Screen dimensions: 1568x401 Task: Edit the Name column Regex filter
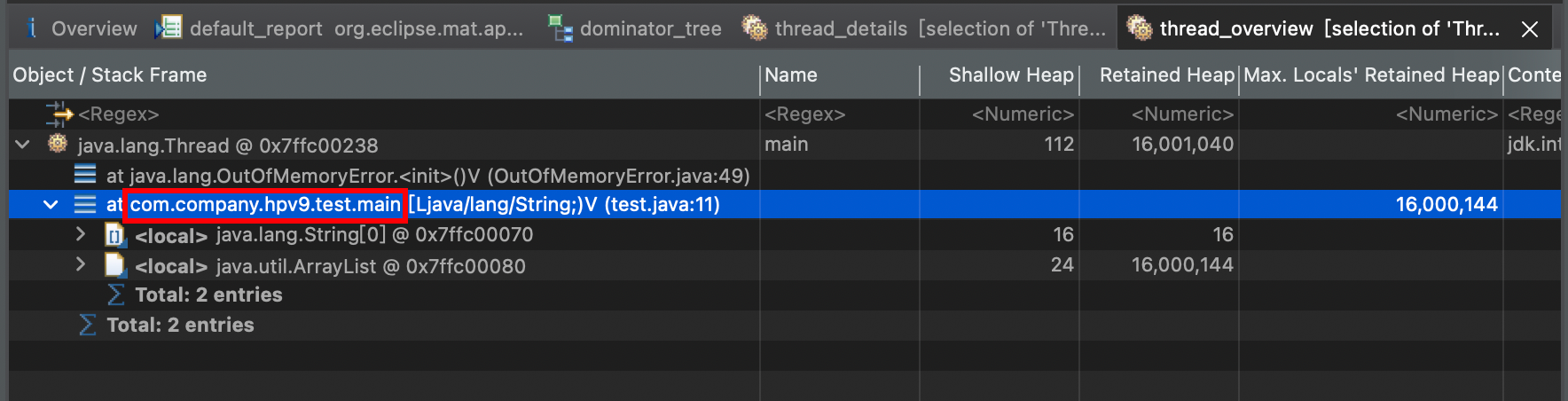pos(805,114)
